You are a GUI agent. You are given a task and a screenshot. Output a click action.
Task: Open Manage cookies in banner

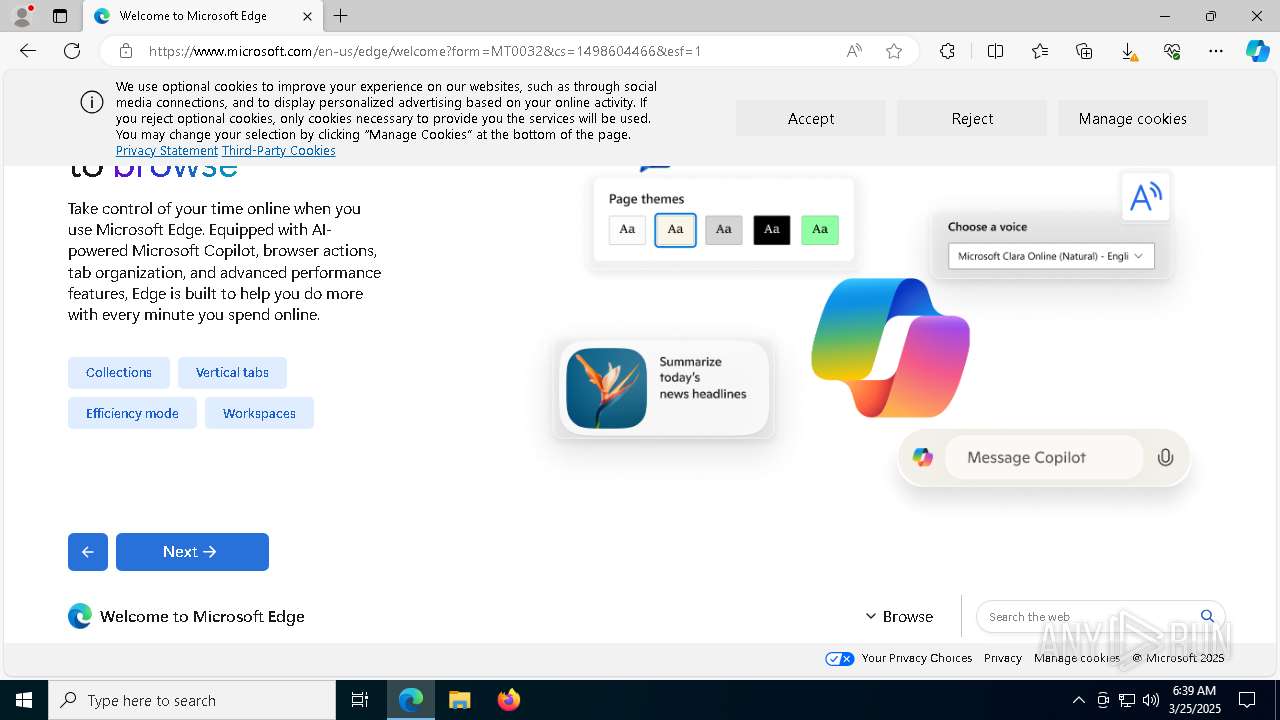pos(1133,118)
